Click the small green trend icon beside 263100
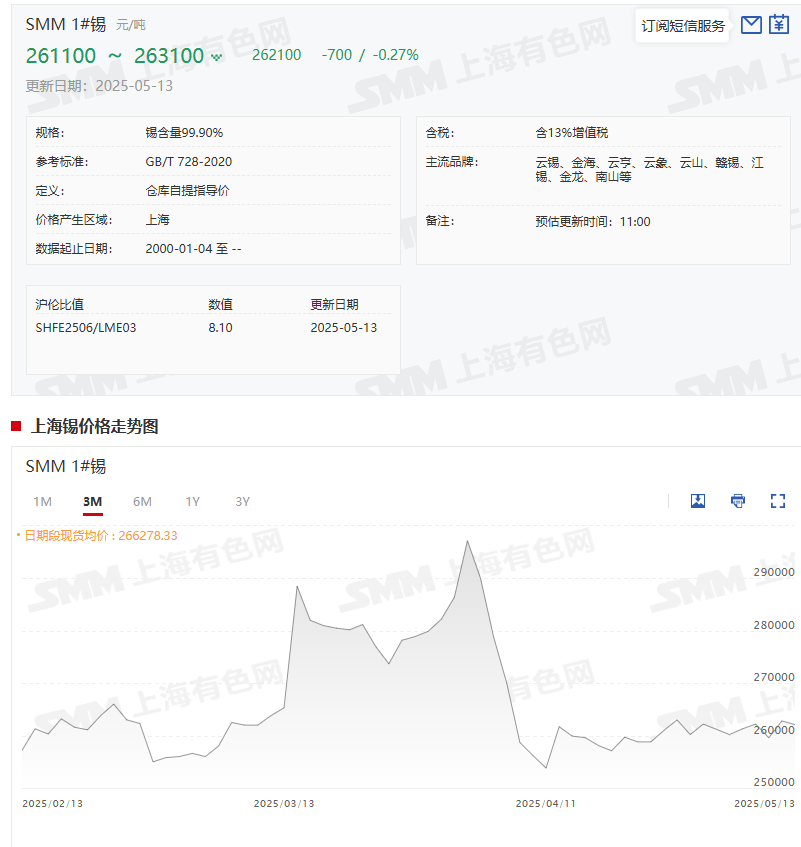This screenshot has width=801, height=847. (217, 57)
